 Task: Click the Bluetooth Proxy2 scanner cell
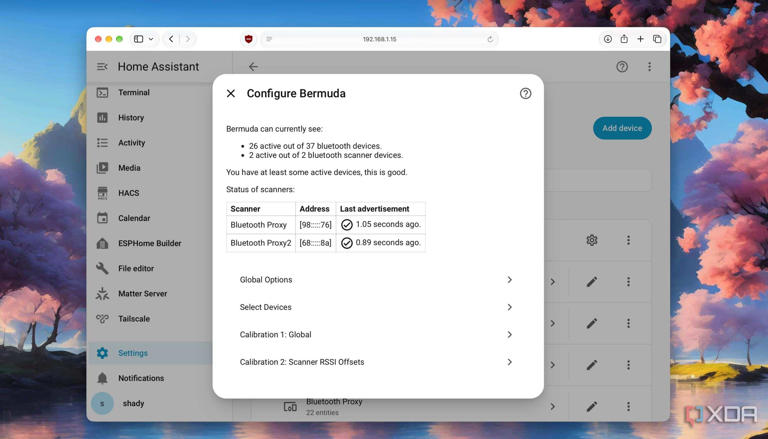click(x=261, y=243)
